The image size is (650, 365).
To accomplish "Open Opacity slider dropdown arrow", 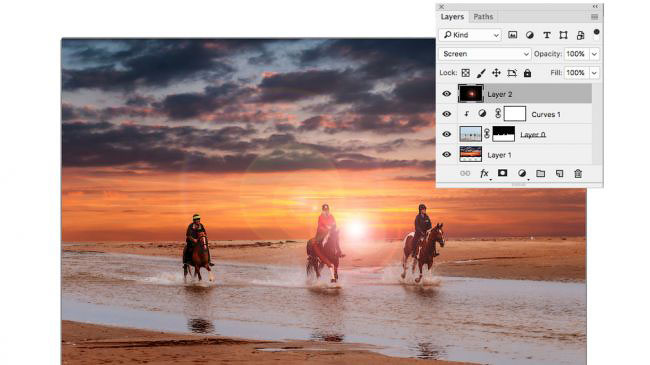I will [595, 54].
